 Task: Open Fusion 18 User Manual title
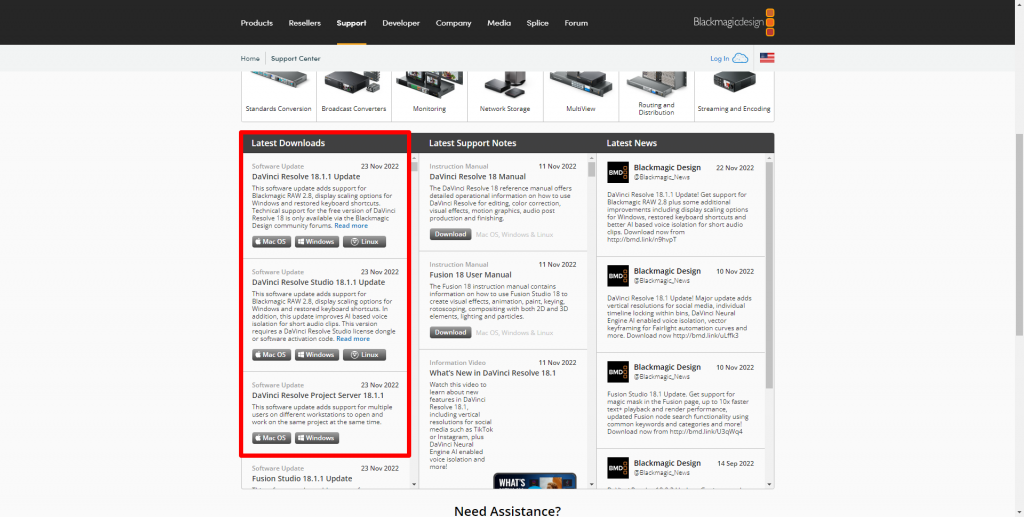click(x=470, y=275)
